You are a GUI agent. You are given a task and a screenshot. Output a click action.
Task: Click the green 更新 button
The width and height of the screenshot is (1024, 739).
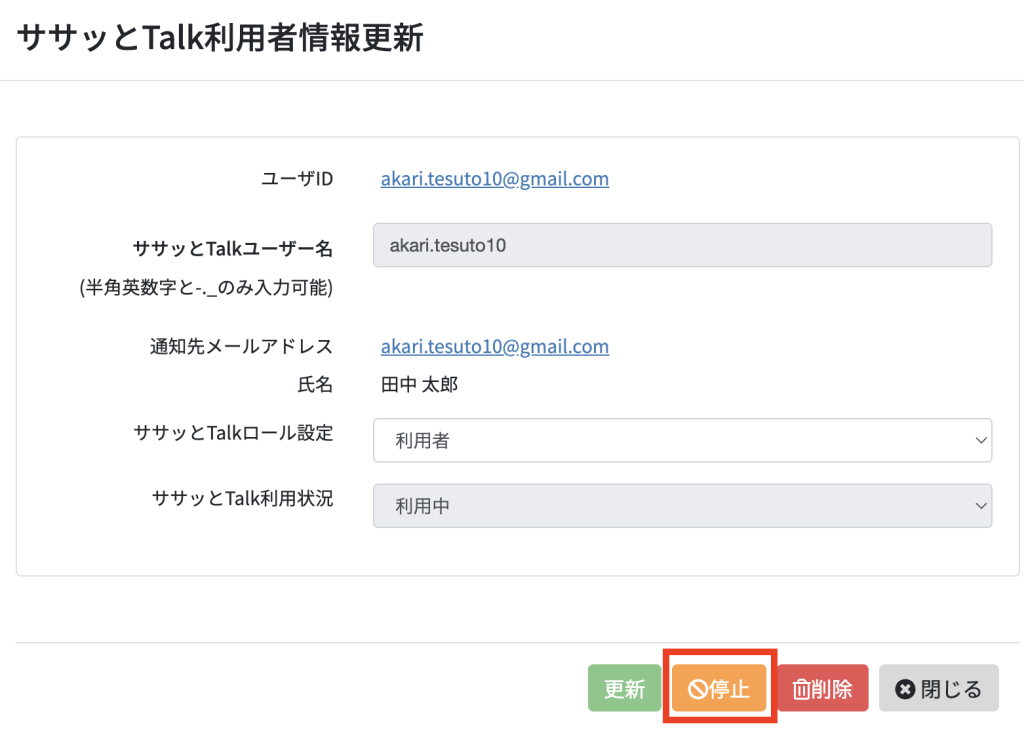tap(624, 688)
